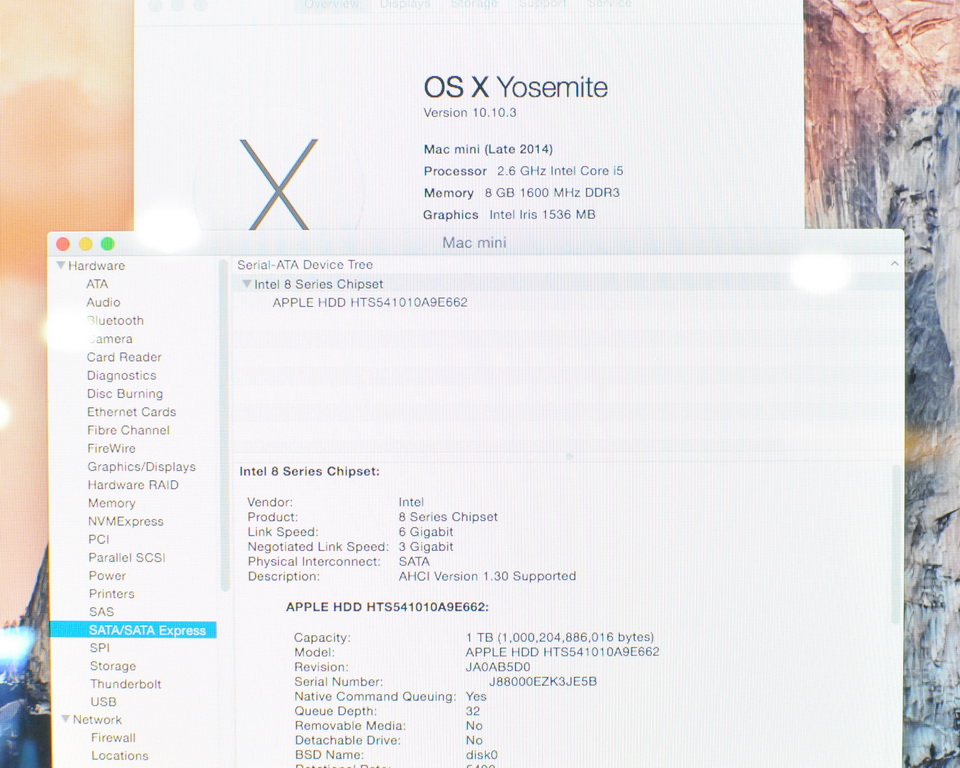Image resolution: width=960 pixels, height=768 pixels.
Task: Click the 8 GB 1600 MHz DDR3 memory value
Action: pos(552,193)
